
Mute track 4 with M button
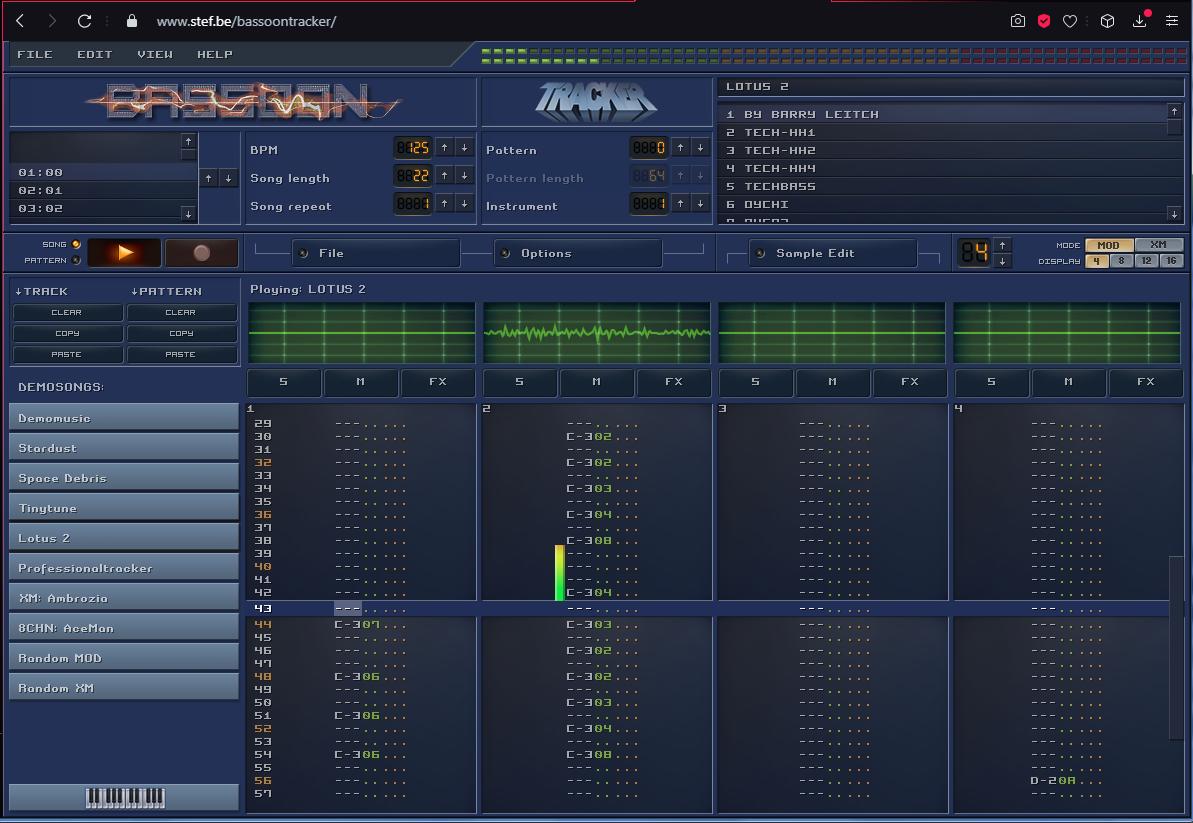(1068, 382)
